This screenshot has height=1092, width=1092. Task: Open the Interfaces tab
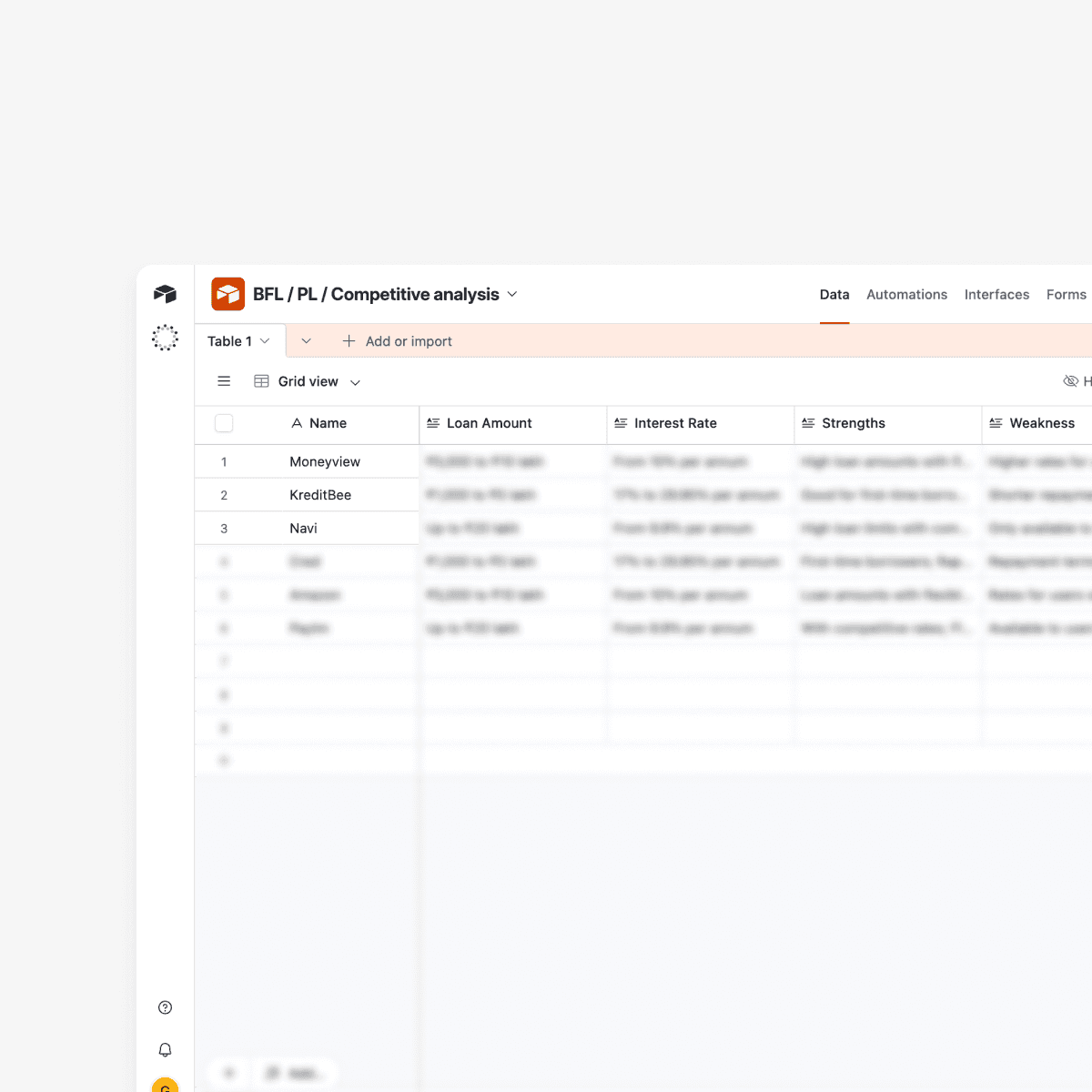(996, 295)
